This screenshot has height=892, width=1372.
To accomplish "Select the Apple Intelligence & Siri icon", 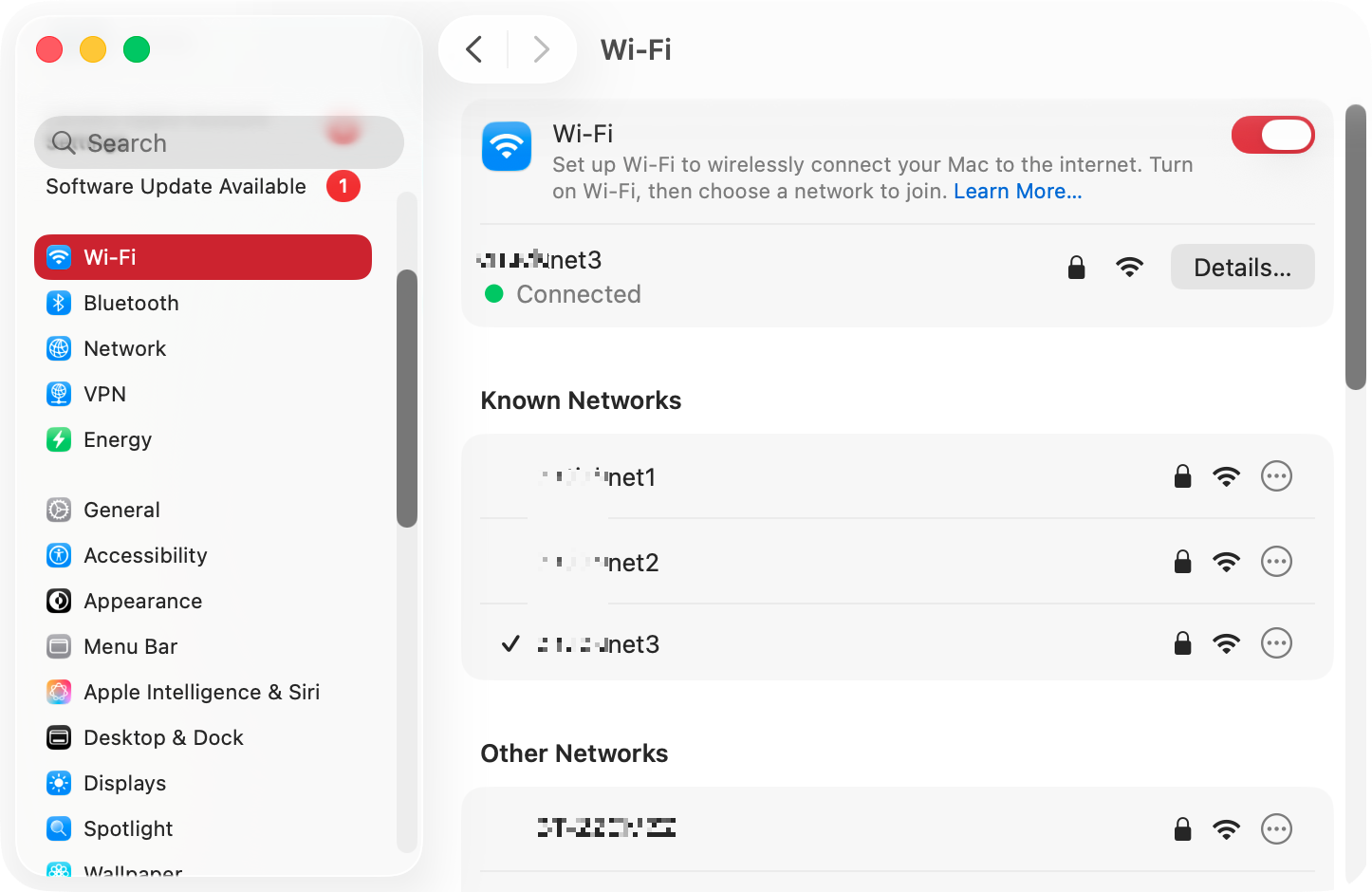I will 59,692.
